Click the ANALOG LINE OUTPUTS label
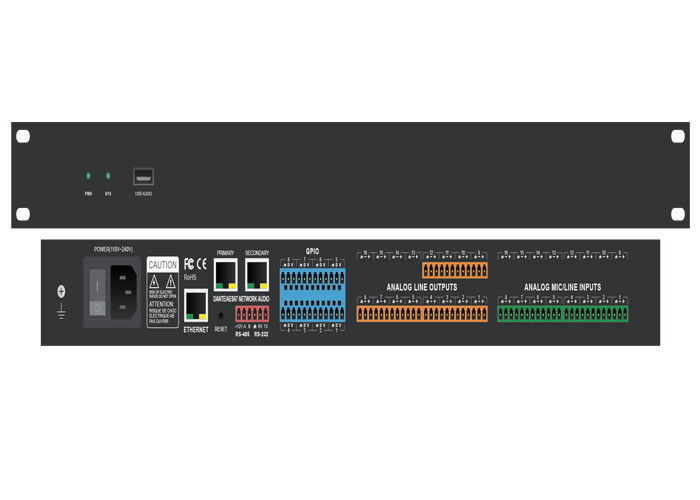The width and height of the screenshot is (700, 500). tap(422, 287)
